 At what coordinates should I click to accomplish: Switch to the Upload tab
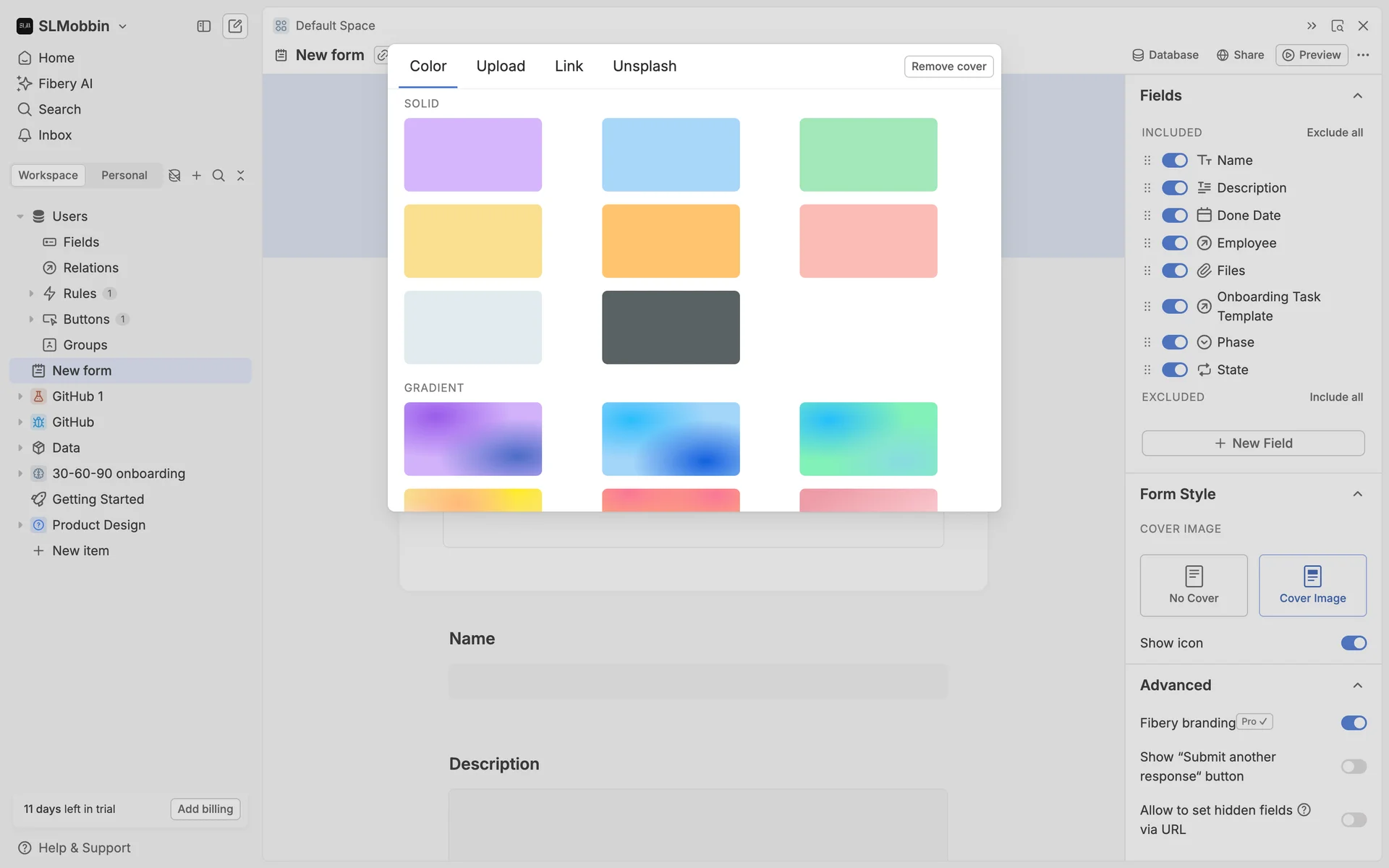click(x=500, y=66)
